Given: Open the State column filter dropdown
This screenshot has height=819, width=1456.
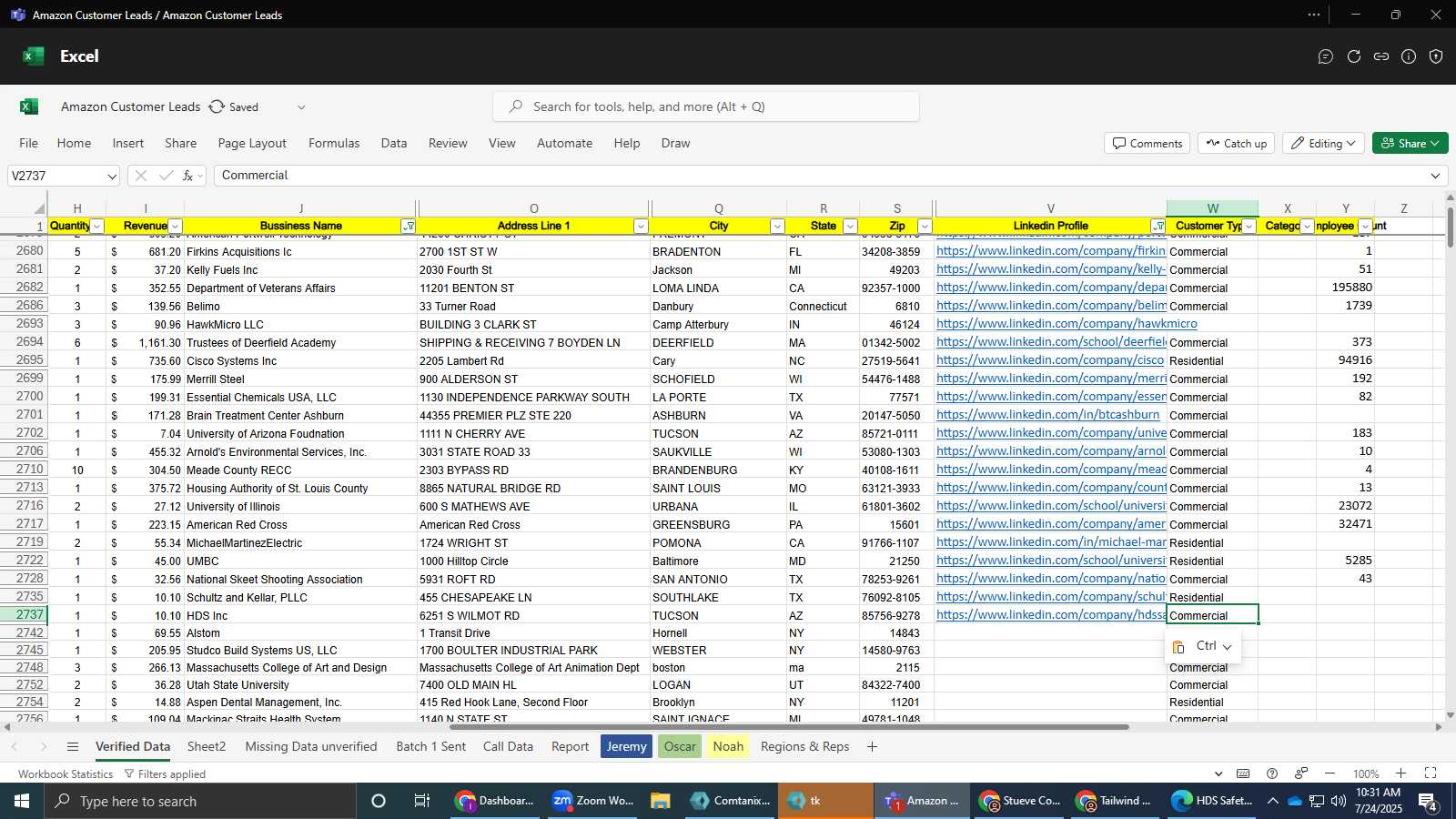Looking at the screenshot, I should (850, 226).
